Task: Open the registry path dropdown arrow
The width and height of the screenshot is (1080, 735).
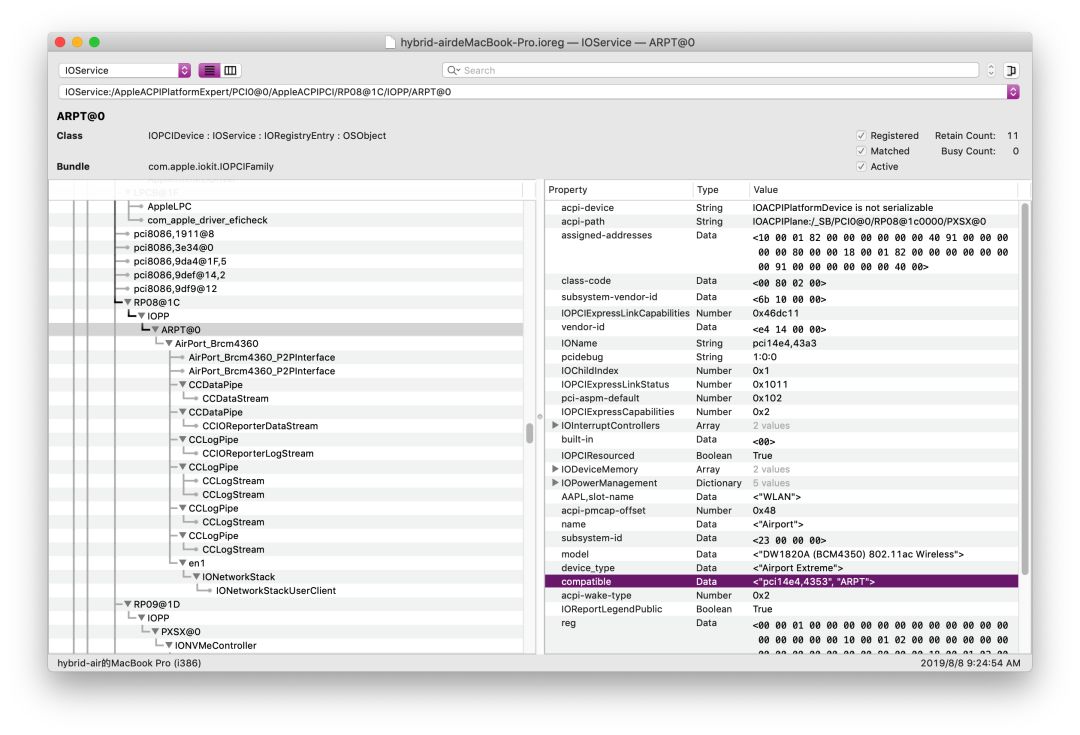Action: coord(1013,92)
